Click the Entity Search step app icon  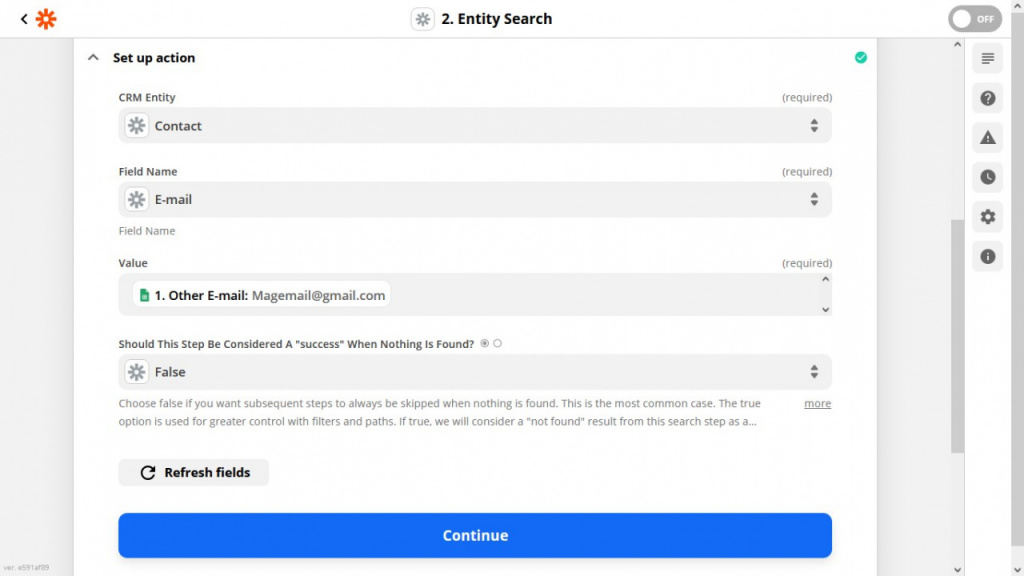423,19
